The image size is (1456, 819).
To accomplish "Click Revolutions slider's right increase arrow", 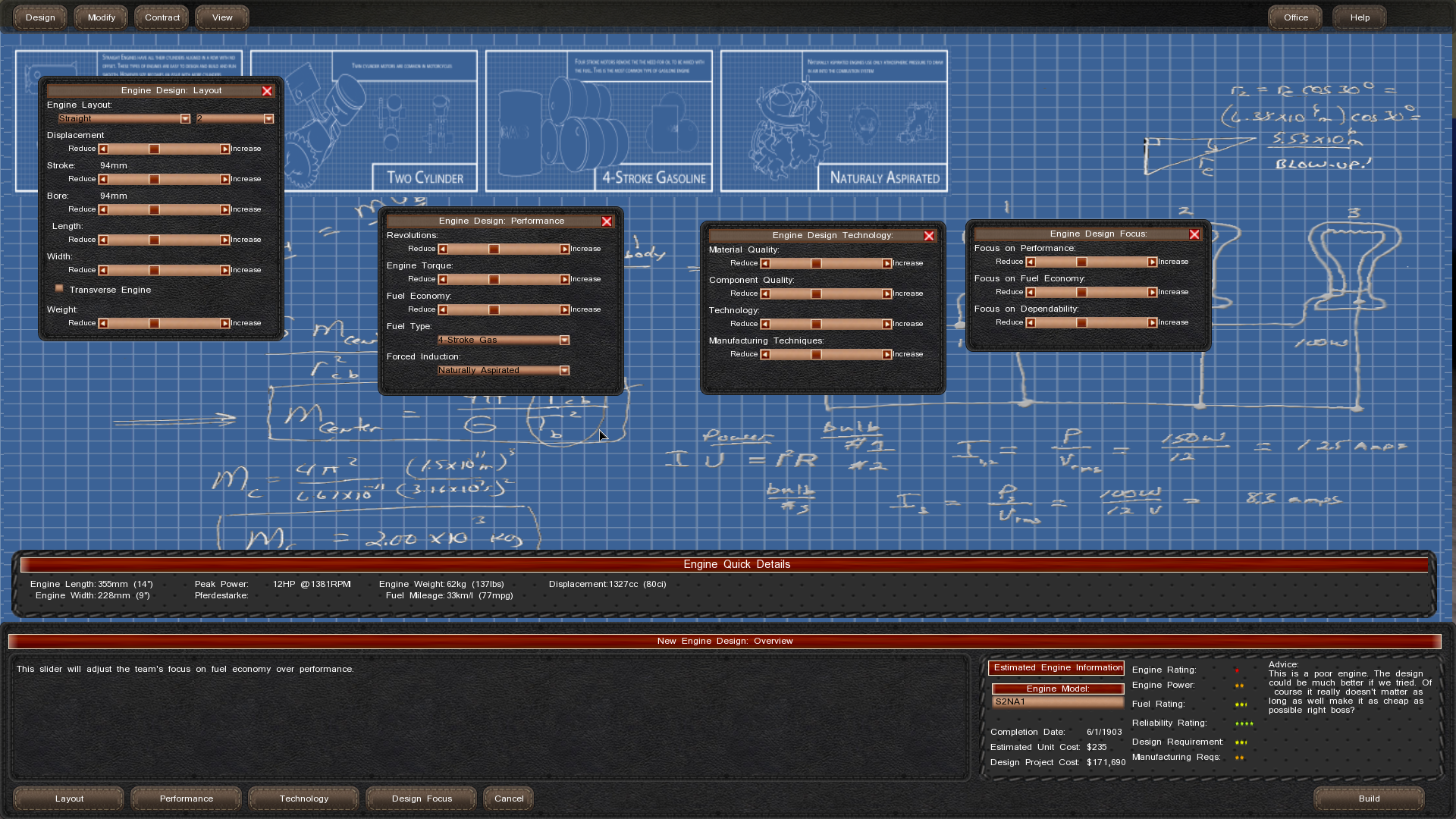I will click(x=564, y=249).
